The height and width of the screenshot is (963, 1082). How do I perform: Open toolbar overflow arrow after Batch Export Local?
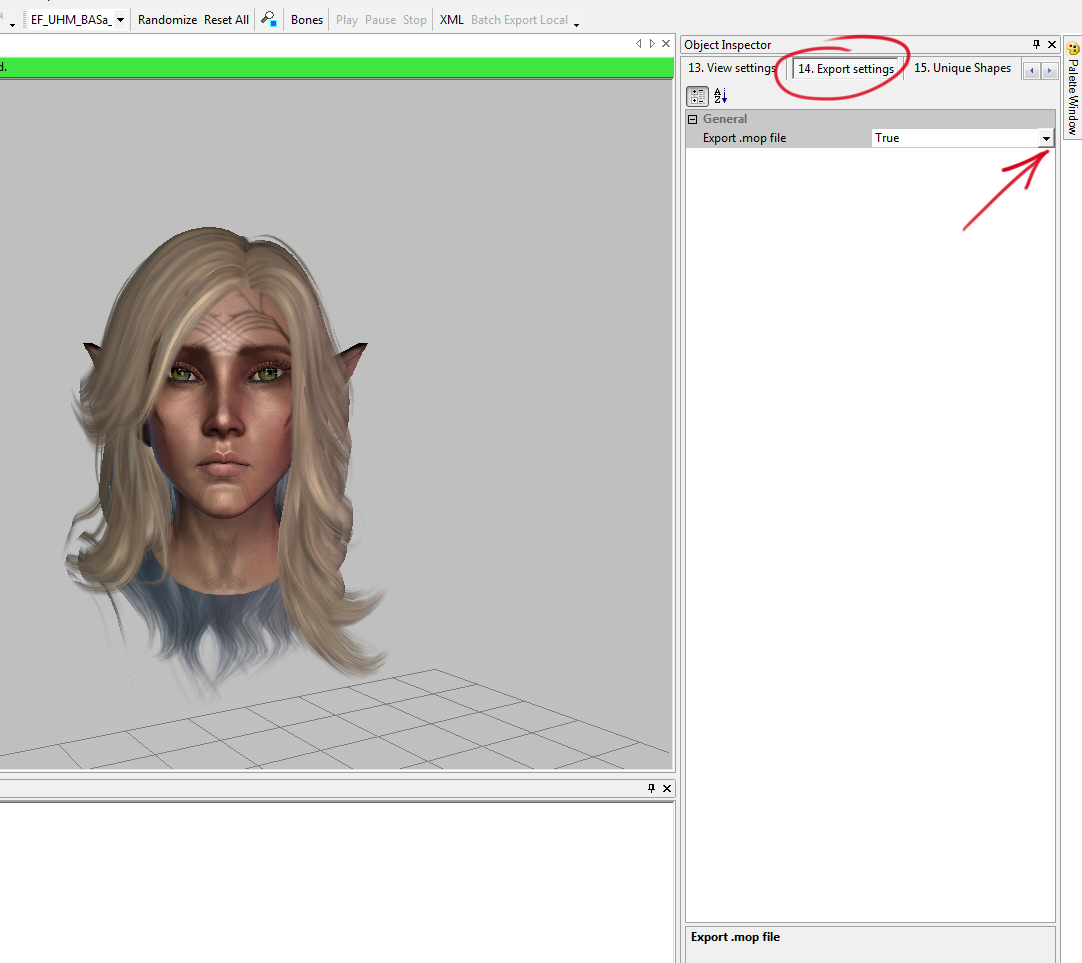[576, 25]
